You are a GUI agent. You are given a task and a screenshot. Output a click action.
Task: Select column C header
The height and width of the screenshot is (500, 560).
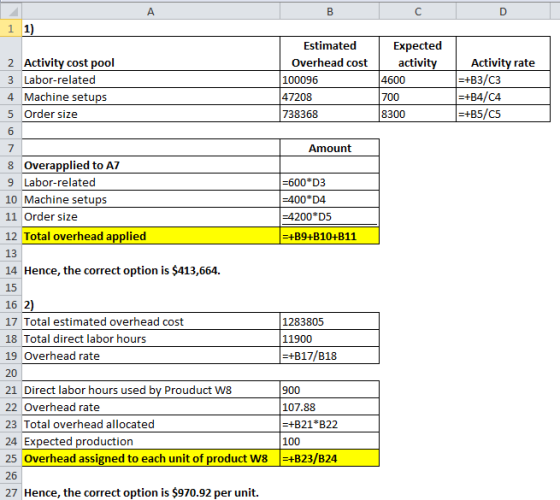click(x=418, y=12)
